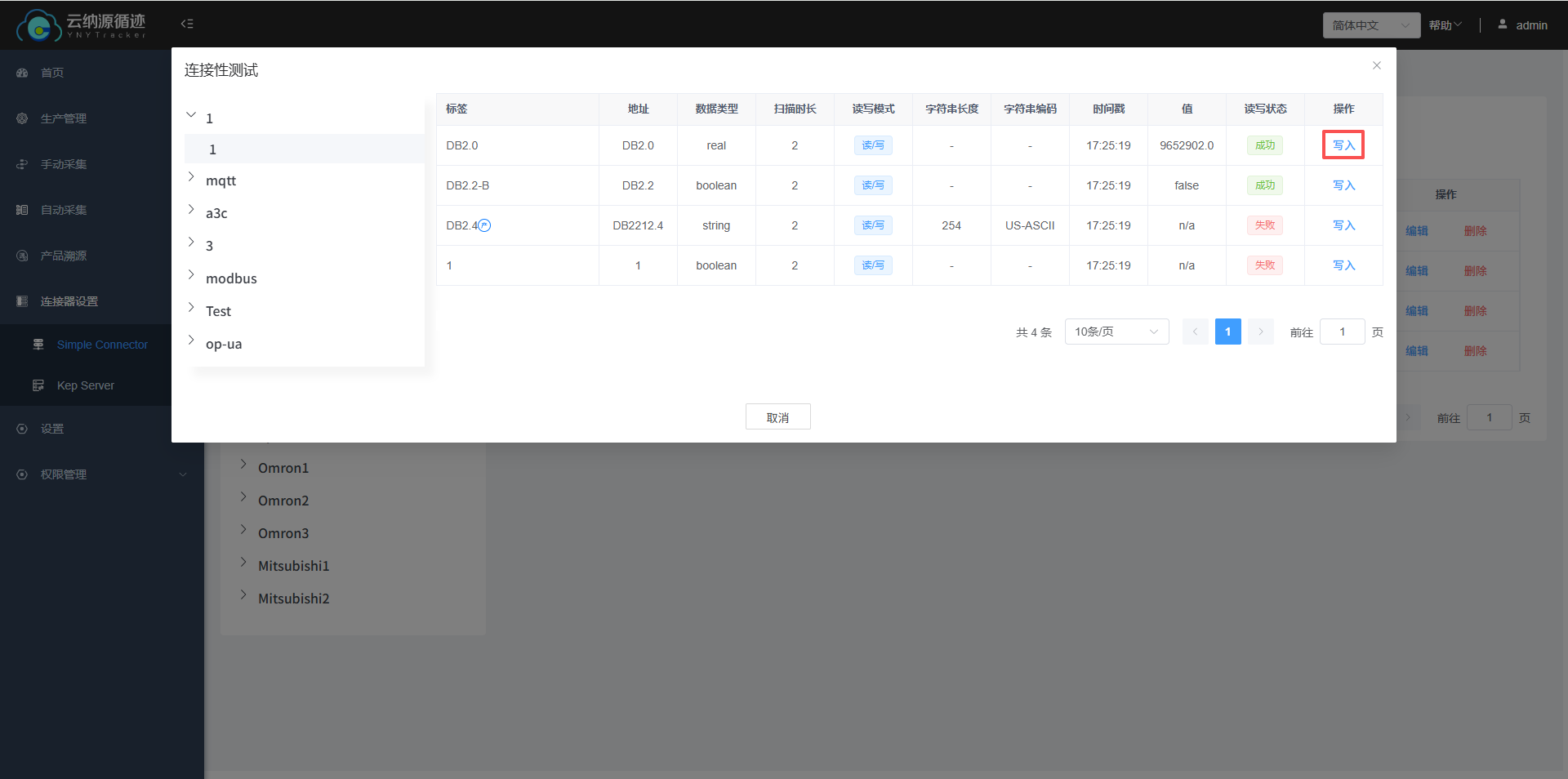This screenshot has width=1568, height=779.
Task: Open the 简体中文 language dropdown
Action: click(1370, 25)
